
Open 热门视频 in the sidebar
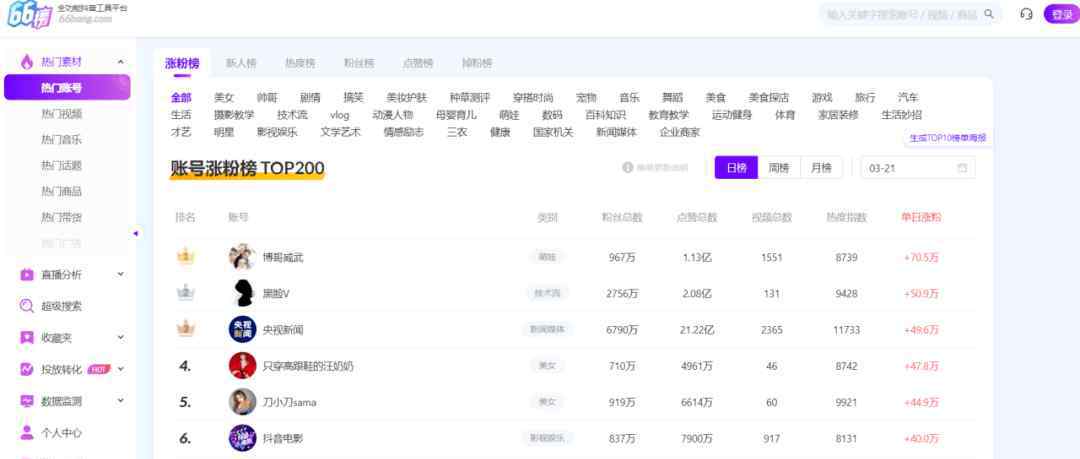61,114
